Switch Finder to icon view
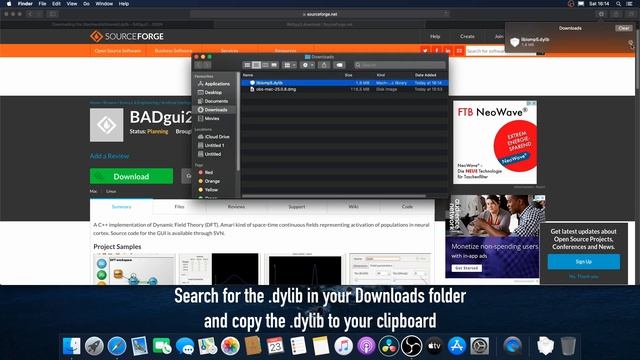The height and width of the screenshot is (360, 640). [247, 65]
